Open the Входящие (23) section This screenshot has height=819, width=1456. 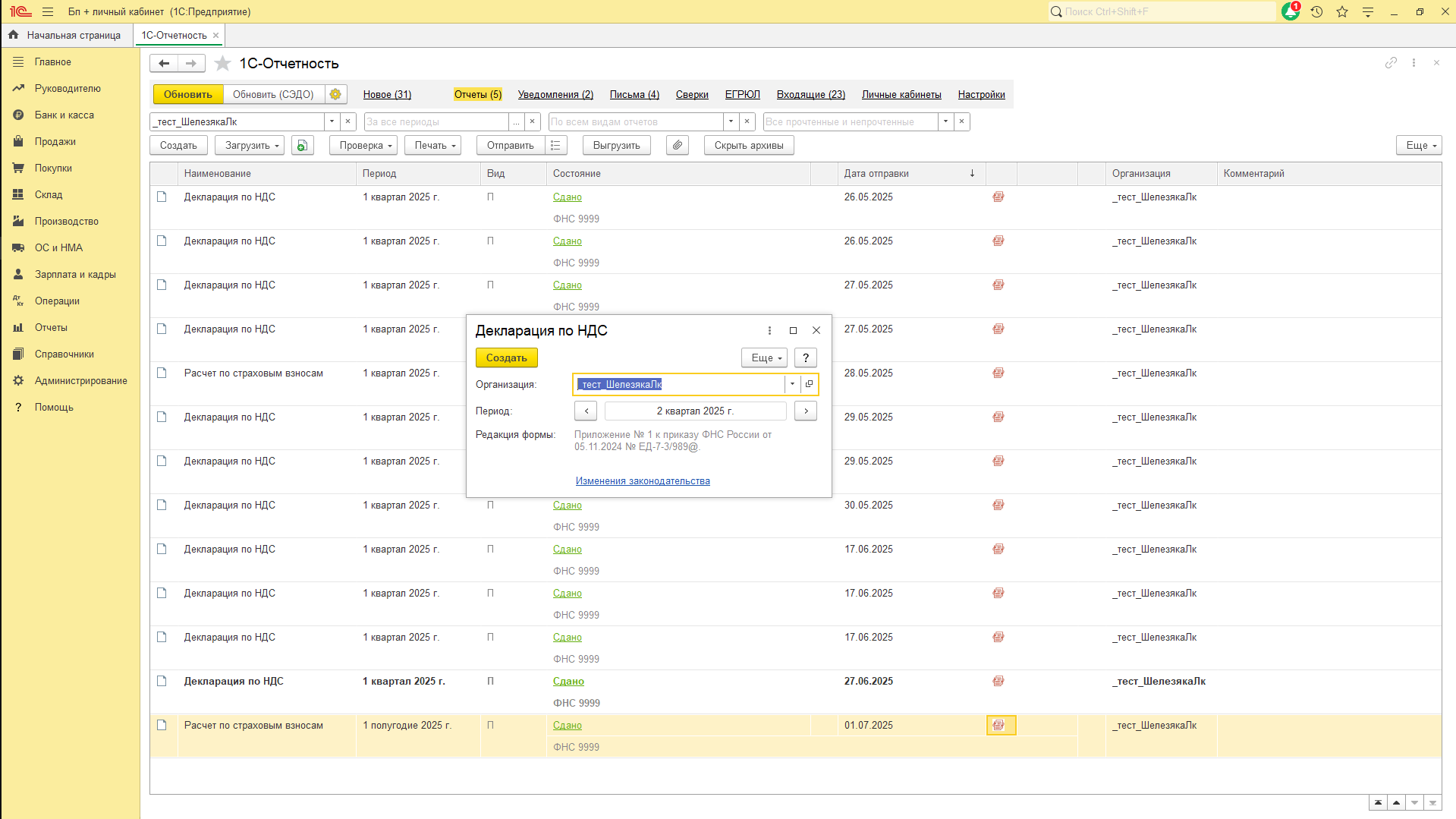[x=811, y=94]
